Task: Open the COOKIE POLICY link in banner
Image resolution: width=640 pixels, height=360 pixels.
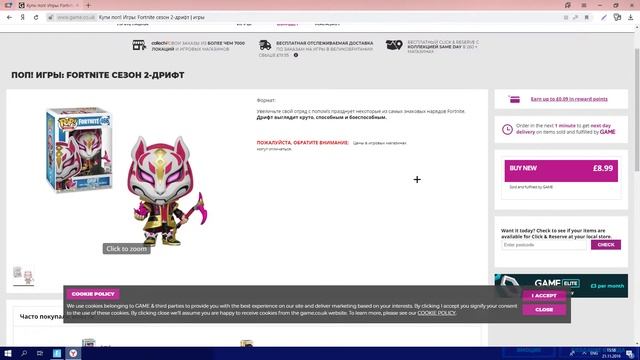Action: [436, 313]
